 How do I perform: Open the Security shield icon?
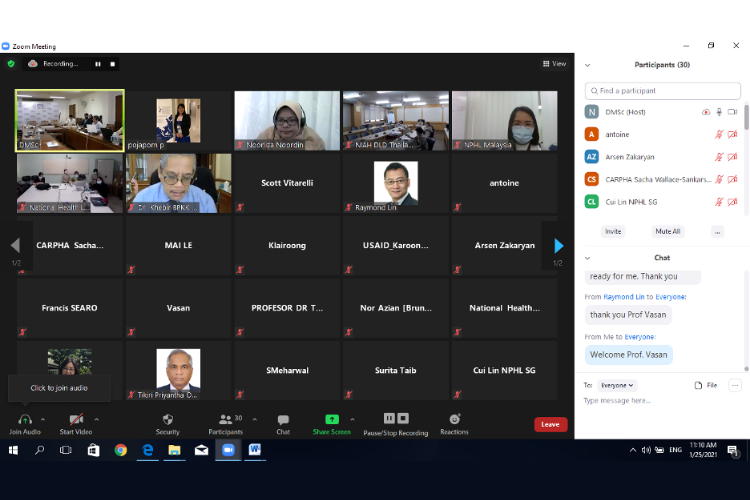(x=168, y=420)
